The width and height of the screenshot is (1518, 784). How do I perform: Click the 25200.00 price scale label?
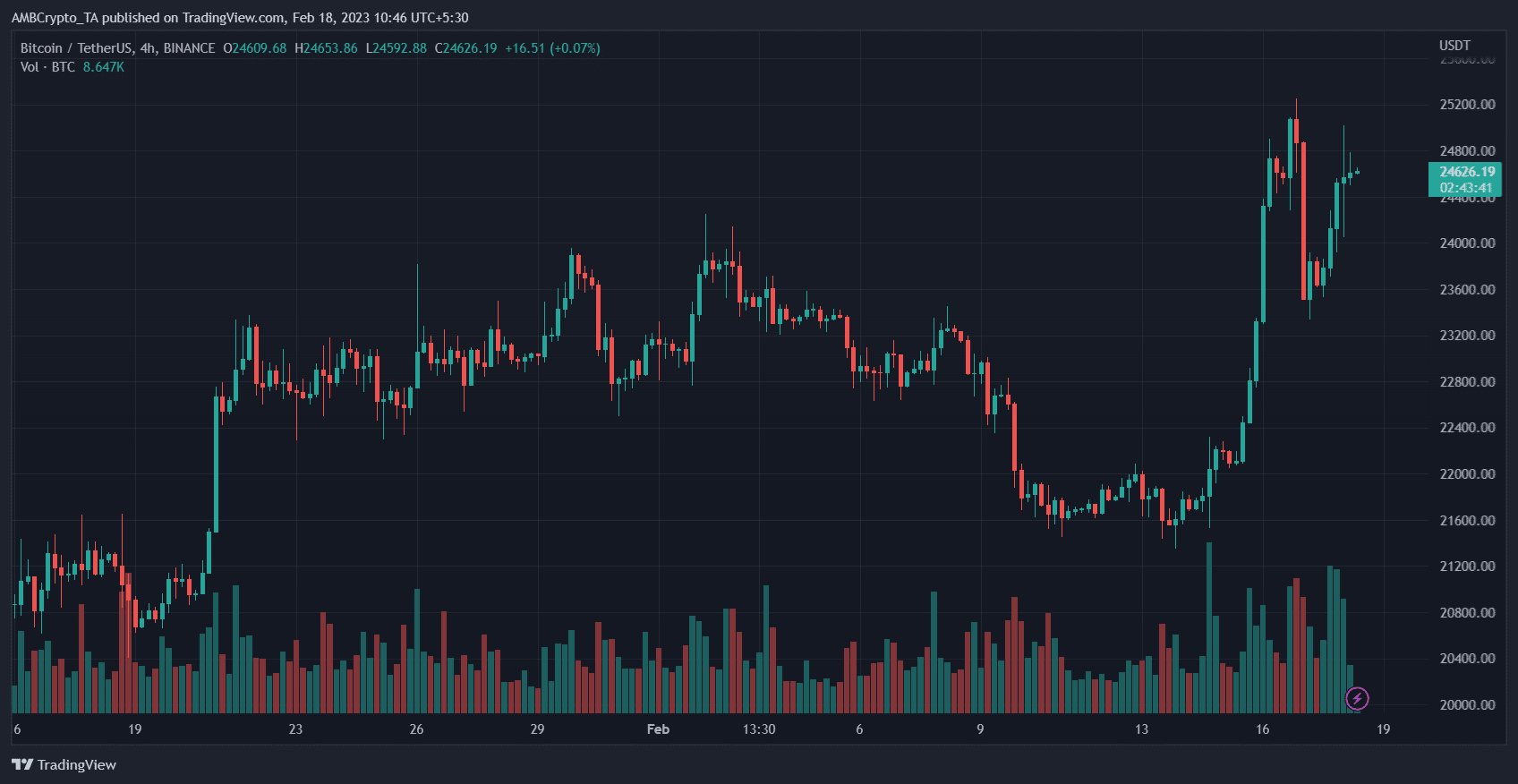point(1467,105)
